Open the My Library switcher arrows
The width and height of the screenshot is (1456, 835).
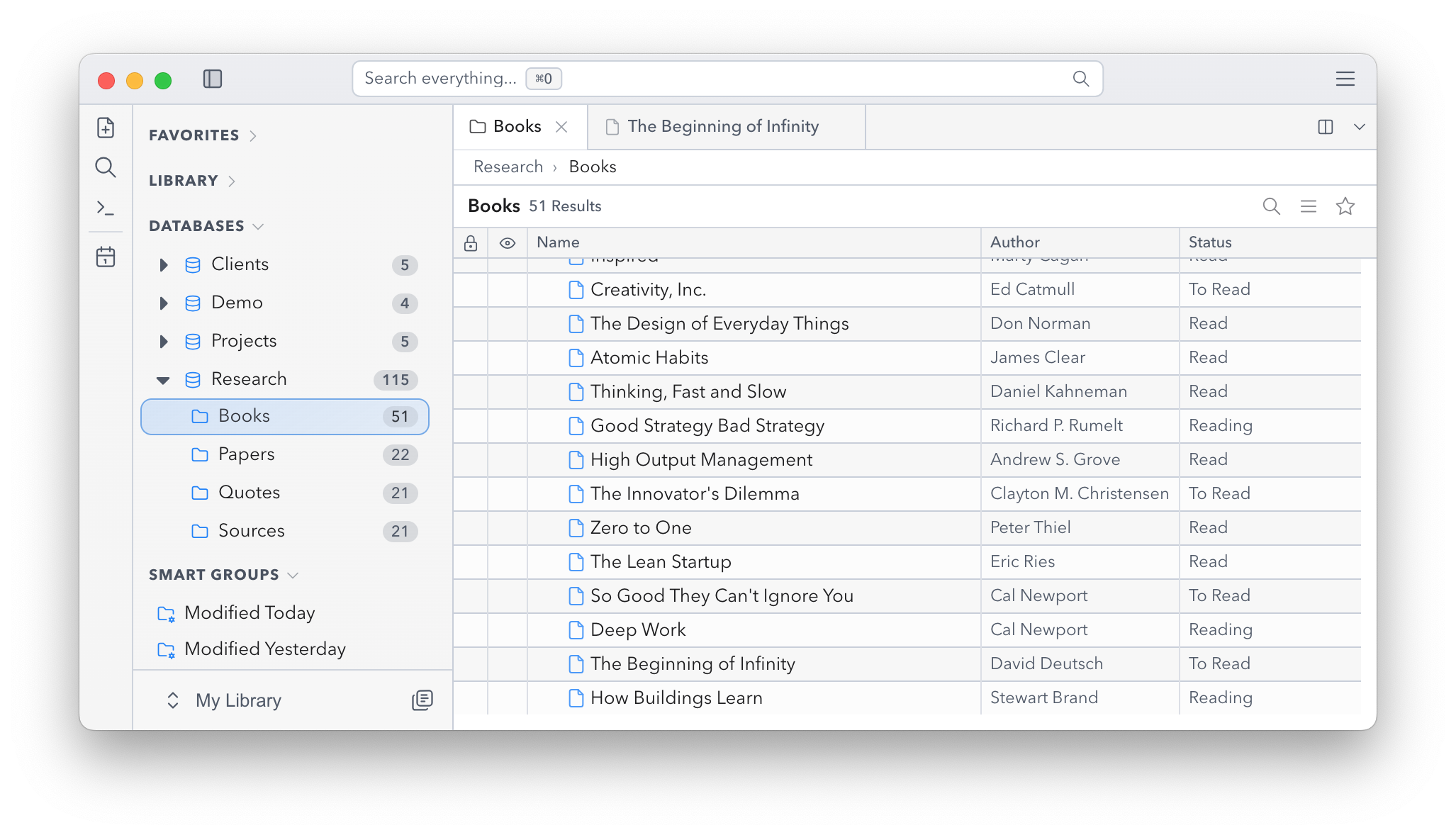pos(172,700)
